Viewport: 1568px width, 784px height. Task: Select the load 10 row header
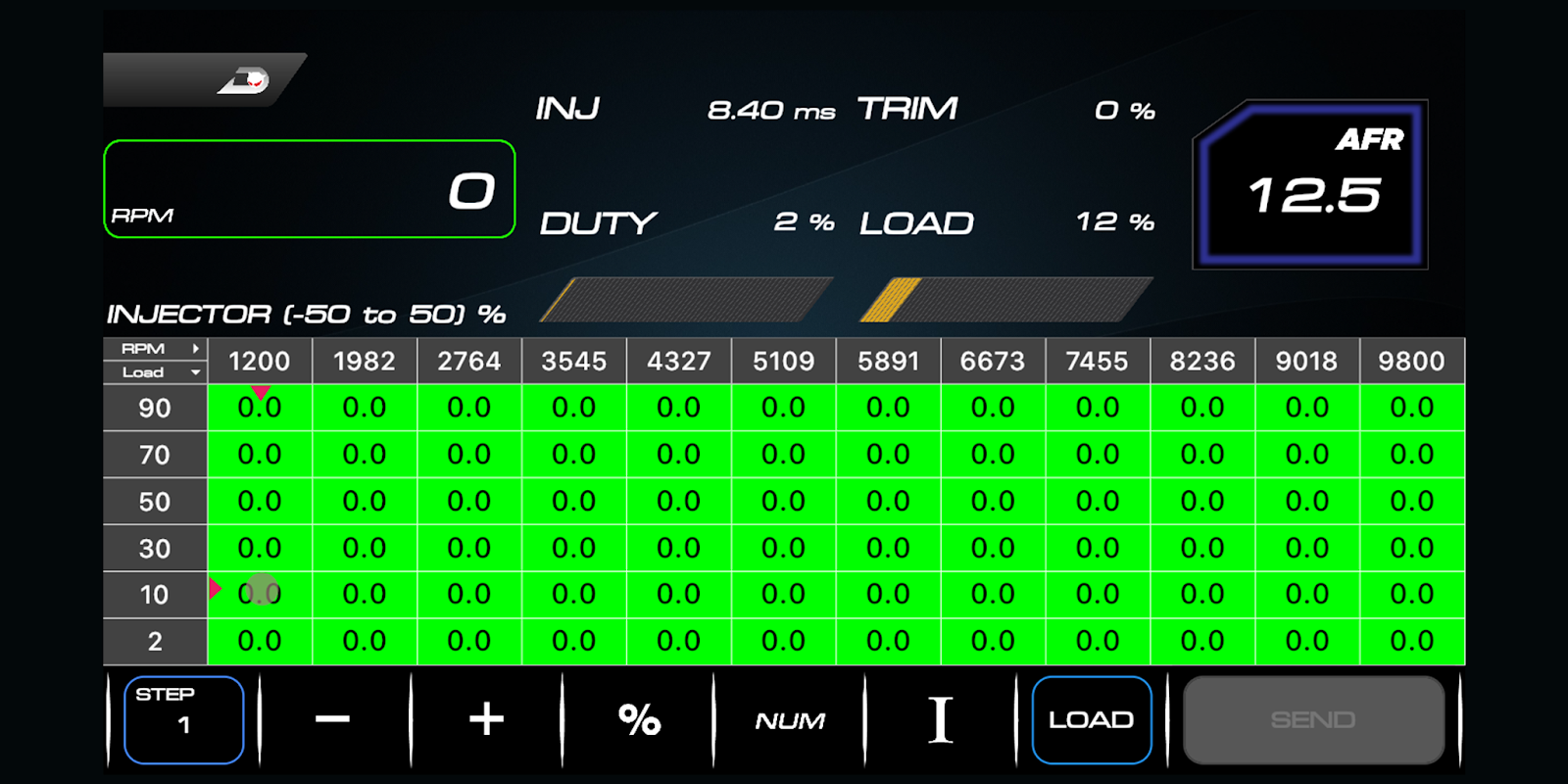tap(155, 595)
